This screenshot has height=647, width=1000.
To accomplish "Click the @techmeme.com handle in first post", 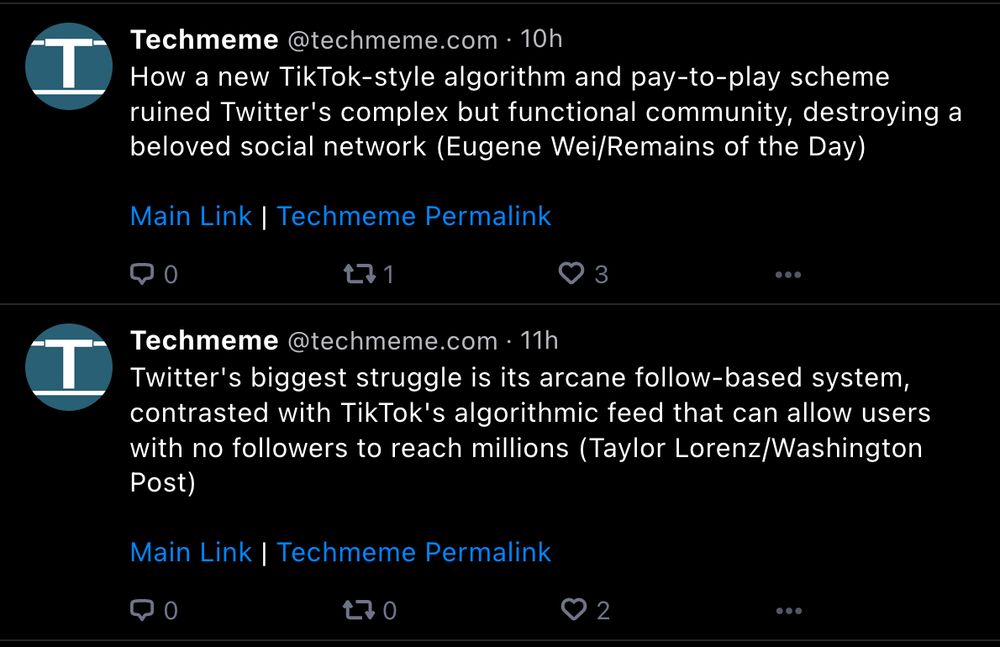I will coord(392,40).
